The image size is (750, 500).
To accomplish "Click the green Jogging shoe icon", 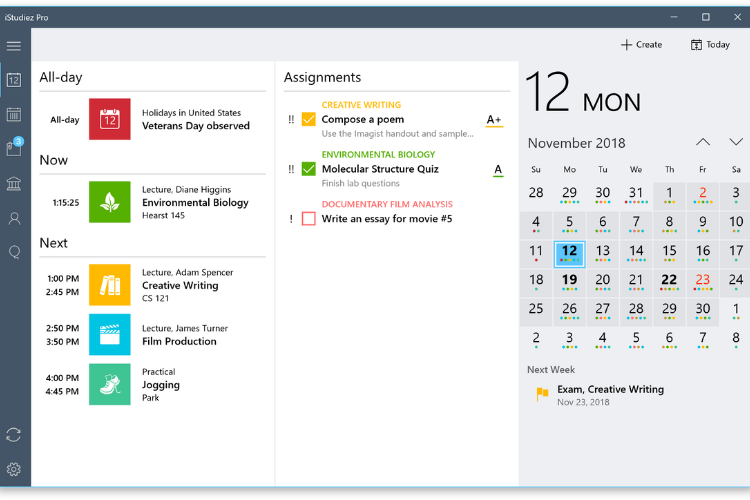I will point(110,384).
